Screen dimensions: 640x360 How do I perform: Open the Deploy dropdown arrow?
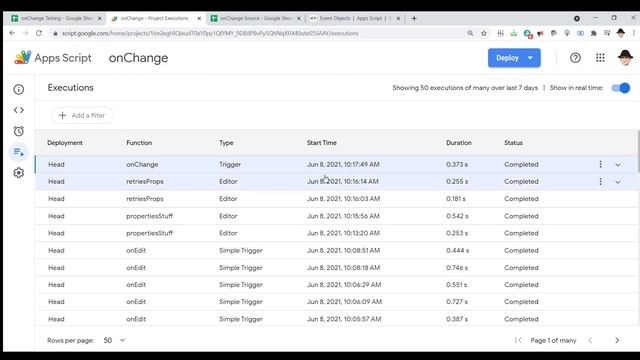click(x=530, y=58)
